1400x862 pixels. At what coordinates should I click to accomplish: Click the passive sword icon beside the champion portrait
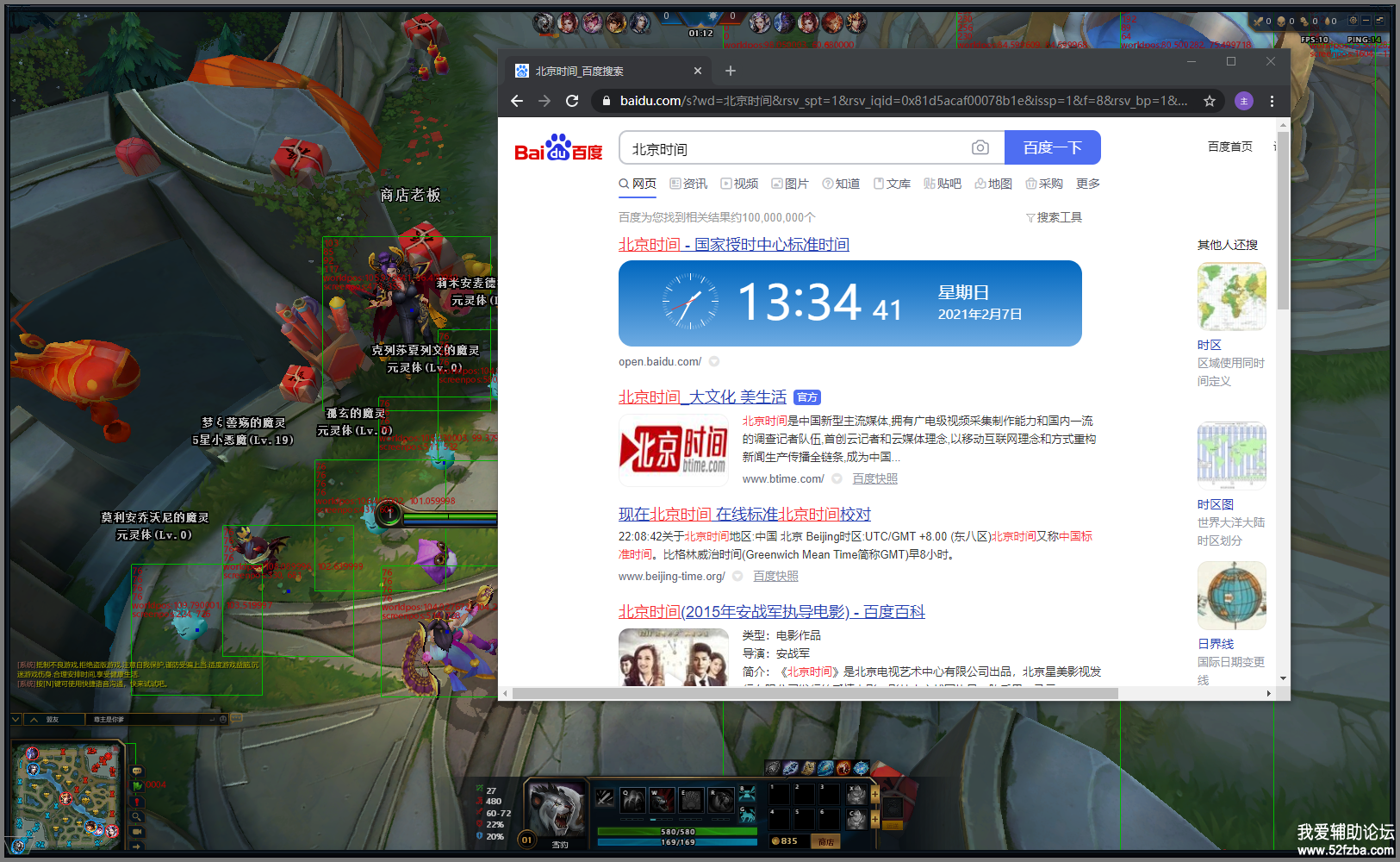pos(606,799)
